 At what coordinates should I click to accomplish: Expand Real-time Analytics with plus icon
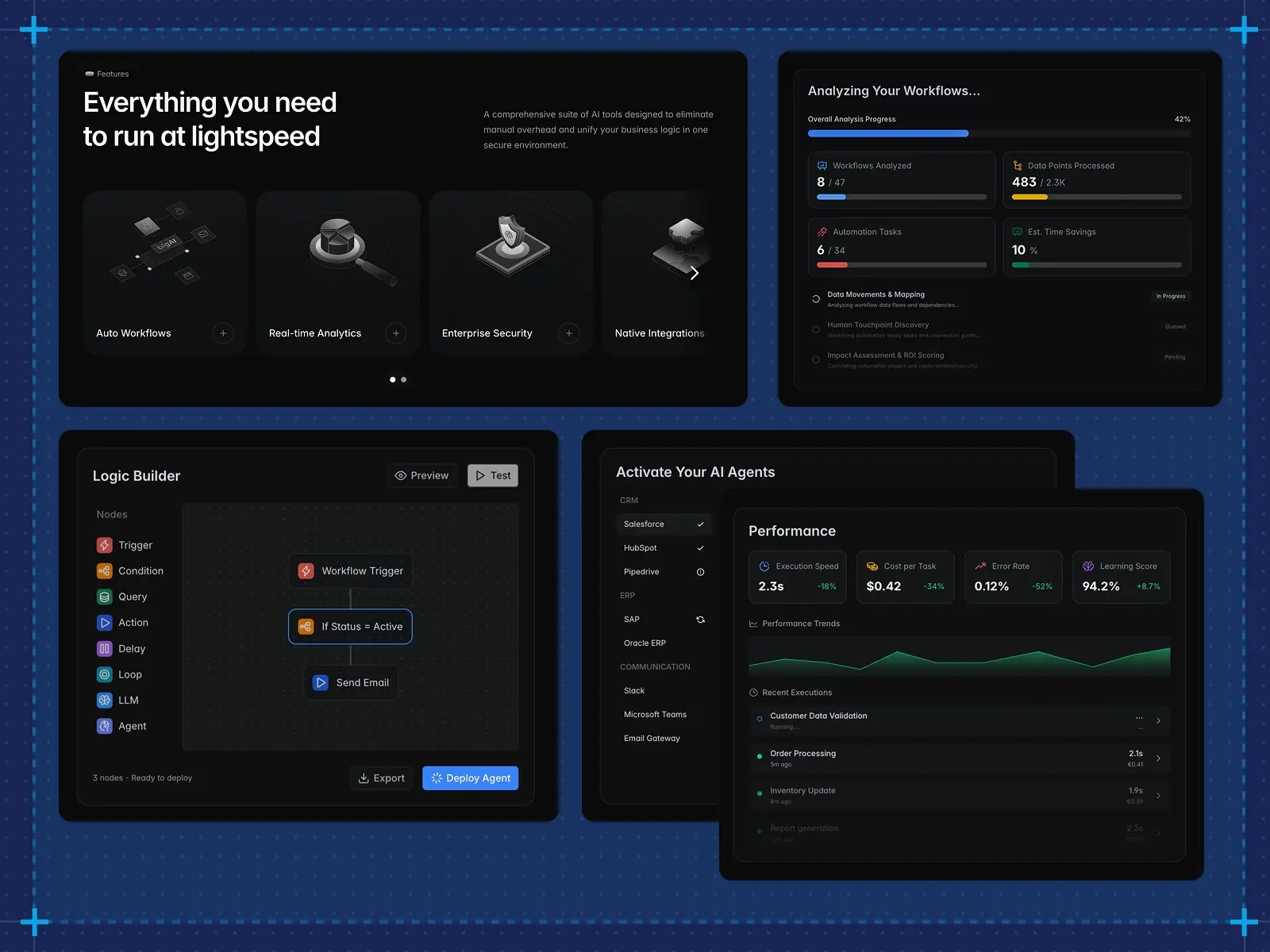point(396,333)
